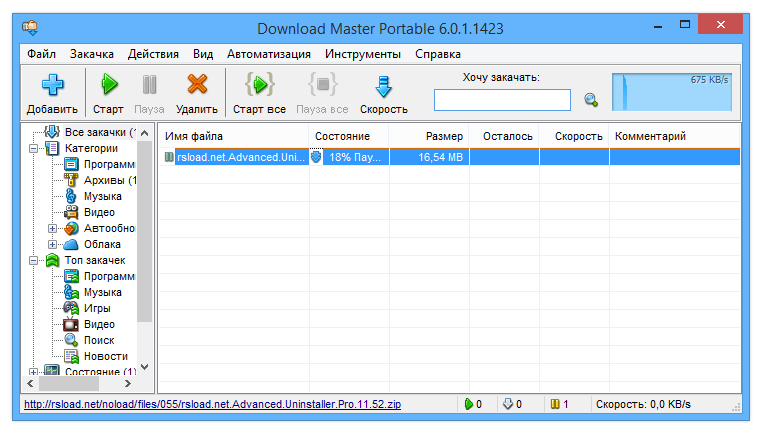Sort by the Имя файла column header

pyautogui.click(x=233, y=136)
